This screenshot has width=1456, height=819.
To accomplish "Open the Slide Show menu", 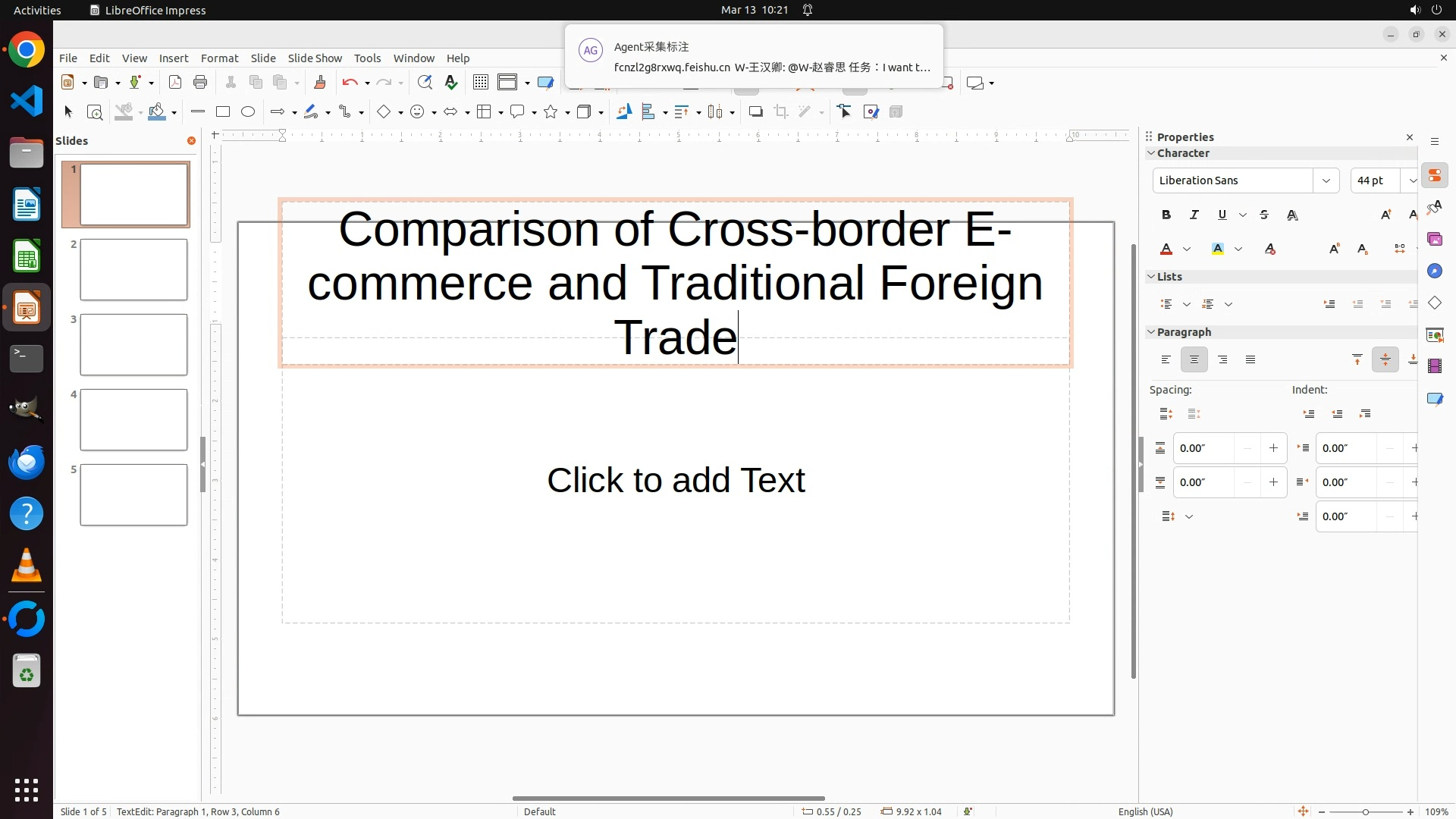I will coord(315,58).
